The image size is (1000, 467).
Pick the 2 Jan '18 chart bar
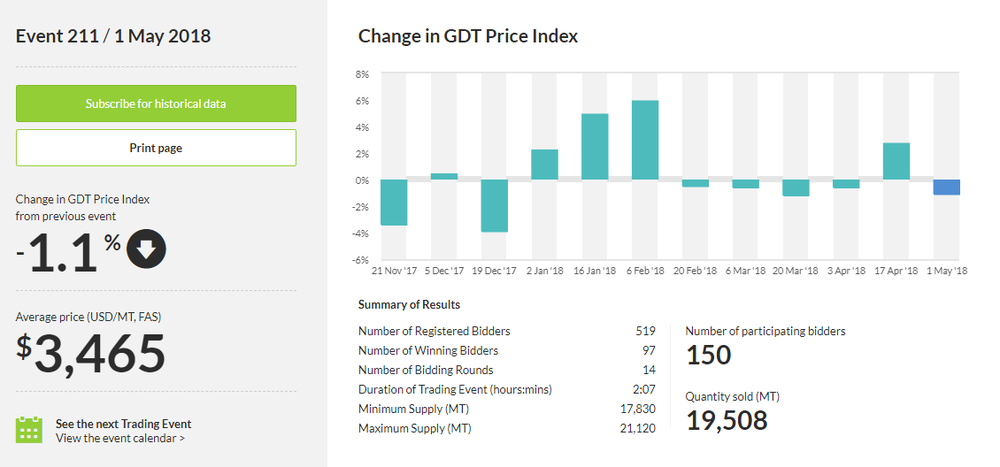tap(544, 165)
